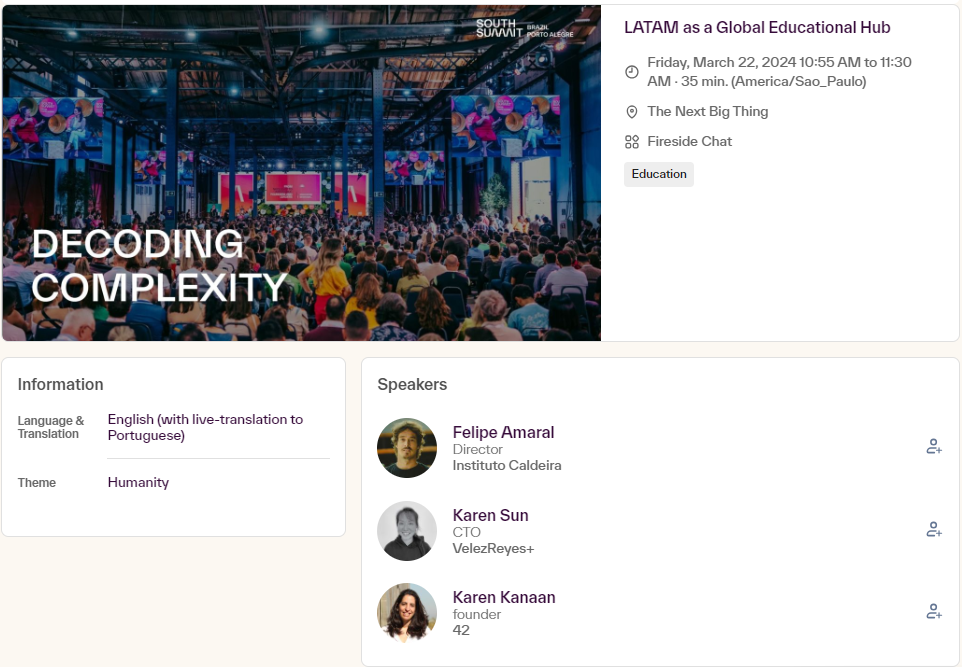
Task: Click the South Summit Brazil logo on the banner
Action: tap(525, 28)
